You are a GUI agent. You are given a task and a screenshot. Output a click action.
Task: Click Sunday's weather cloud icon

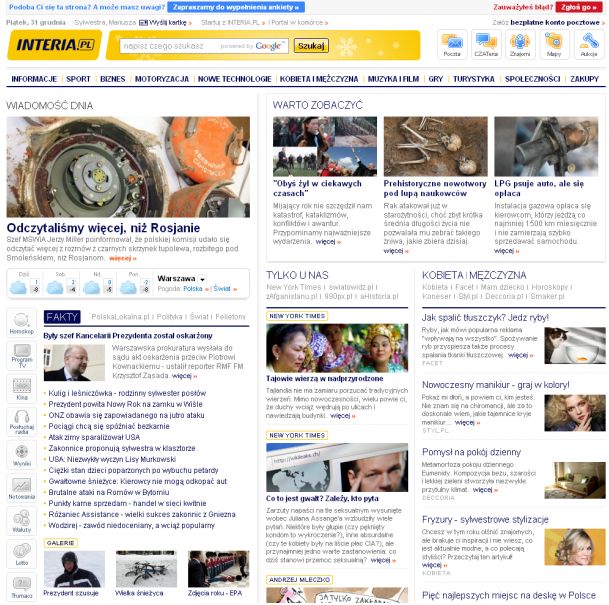coord(91,287)
